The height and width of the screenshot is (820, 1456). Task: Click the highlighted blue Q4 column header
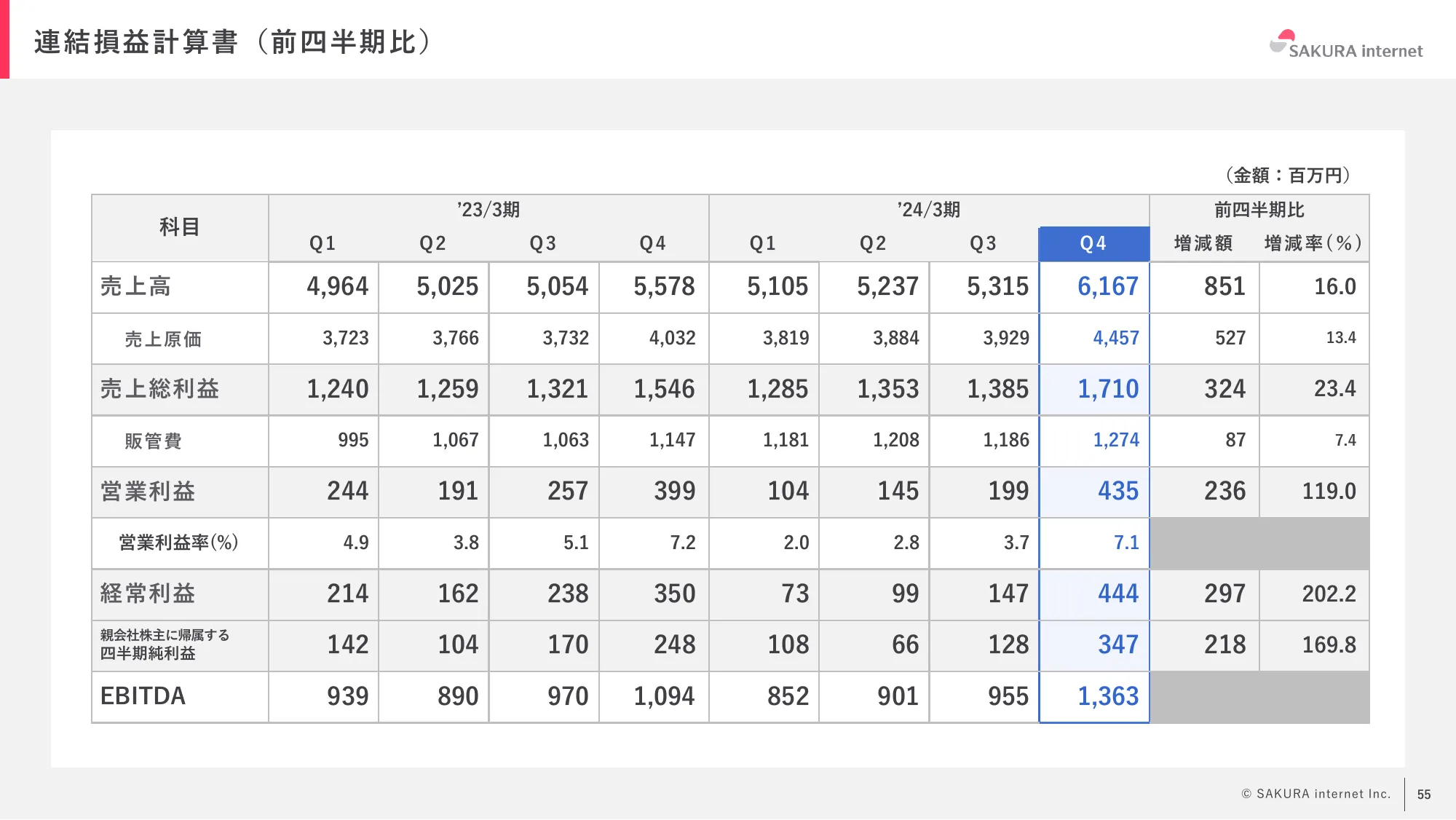point(1094,243)
